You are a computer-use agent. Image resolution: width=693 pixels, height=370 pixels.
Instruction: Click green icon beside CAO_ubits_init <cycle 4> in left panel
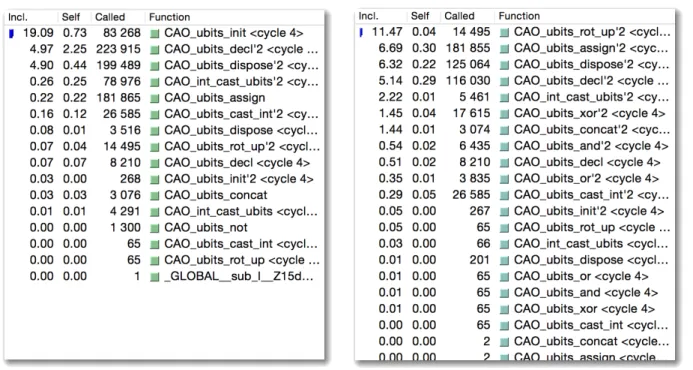[x=155, y=34]
